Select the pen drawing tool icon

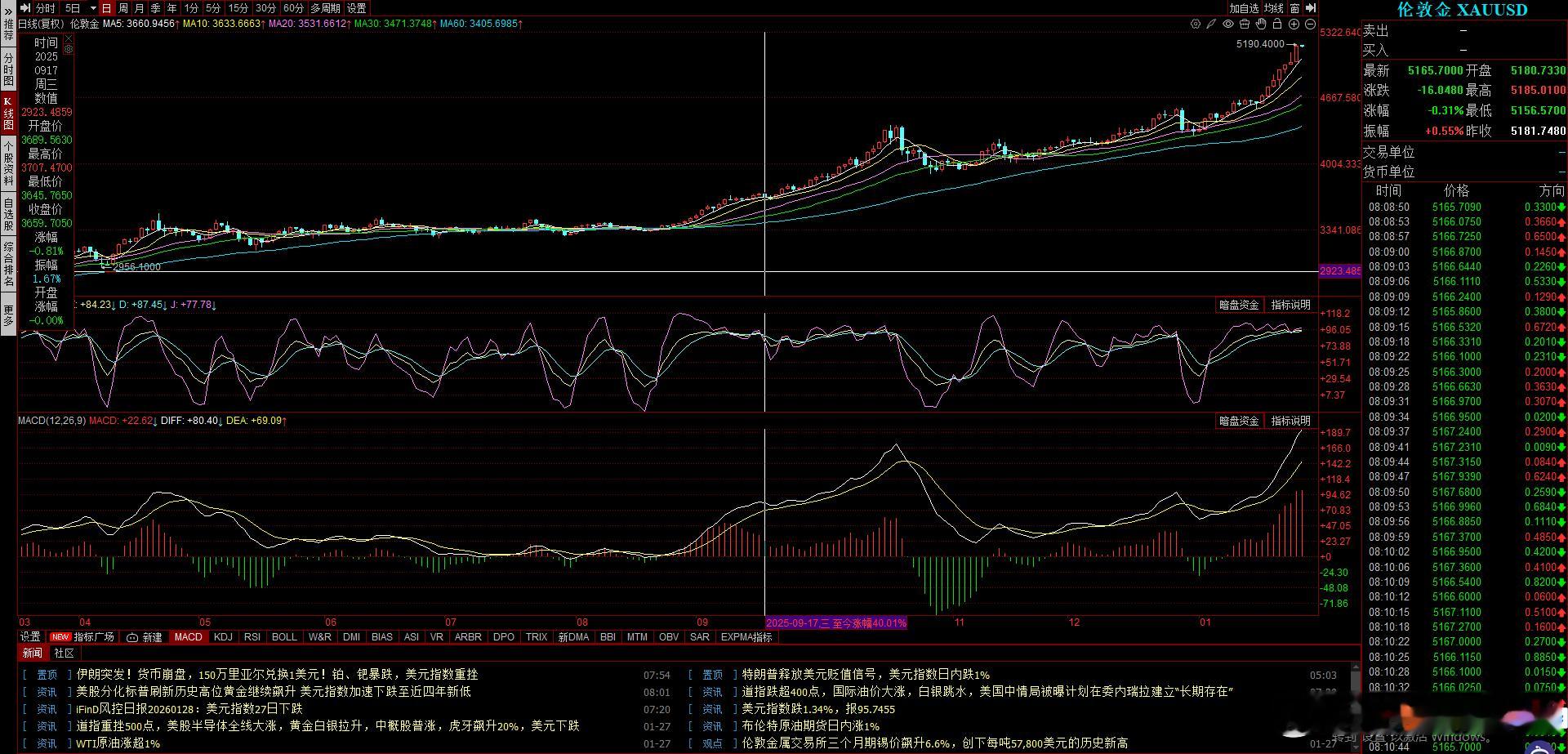[x=1211, y=24]
